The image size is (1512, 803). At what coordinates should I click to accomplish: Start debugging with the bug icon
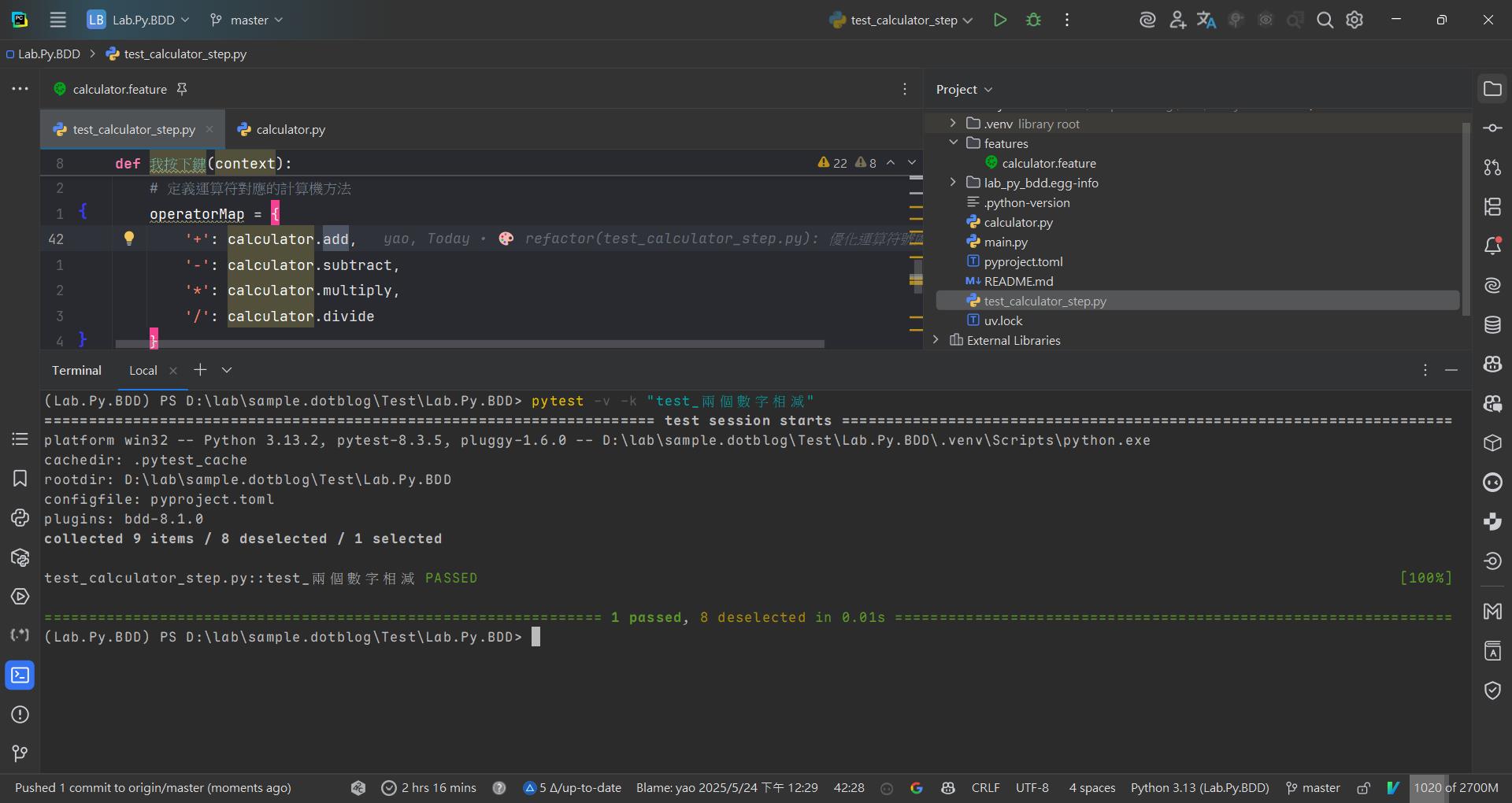click(x=1033, y=20)
